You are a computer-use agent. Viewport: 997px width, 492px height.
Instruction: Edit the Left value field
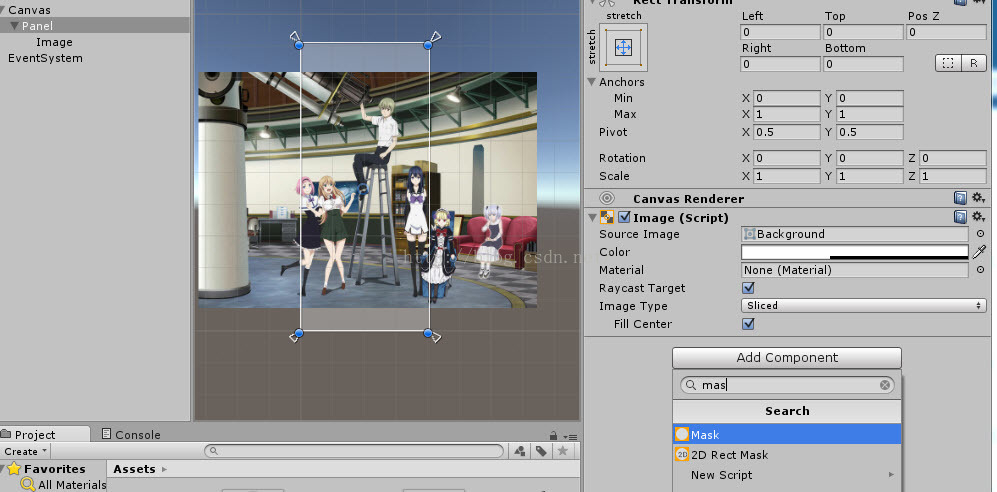point(780,32)
